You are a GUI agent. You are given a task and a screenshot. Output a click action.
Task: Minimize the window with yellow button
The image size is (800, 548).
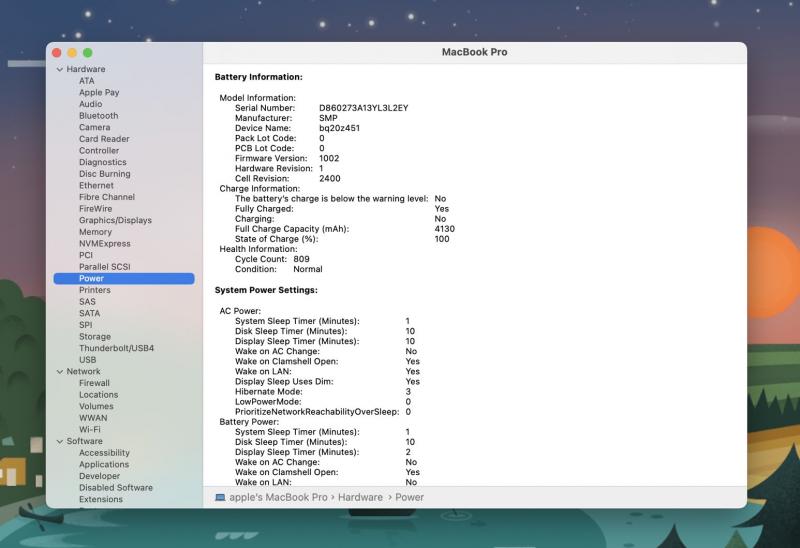coord(72,53)
